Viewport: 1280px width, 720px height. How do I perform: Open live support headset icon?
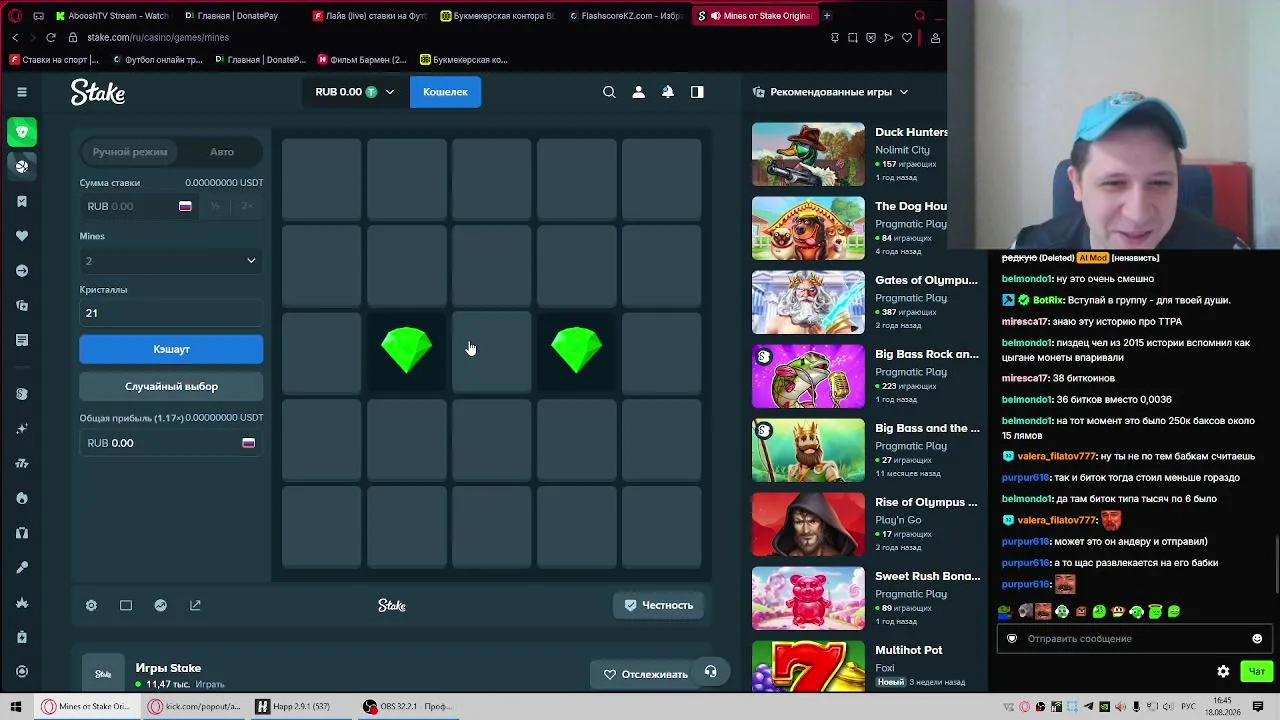pos(710,672)
